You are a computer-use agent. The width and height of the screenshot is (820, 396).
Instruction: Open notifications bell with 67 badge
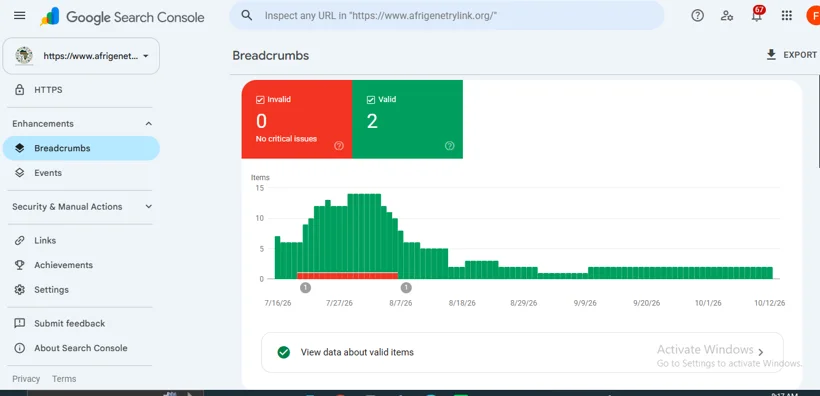point(757,15)
